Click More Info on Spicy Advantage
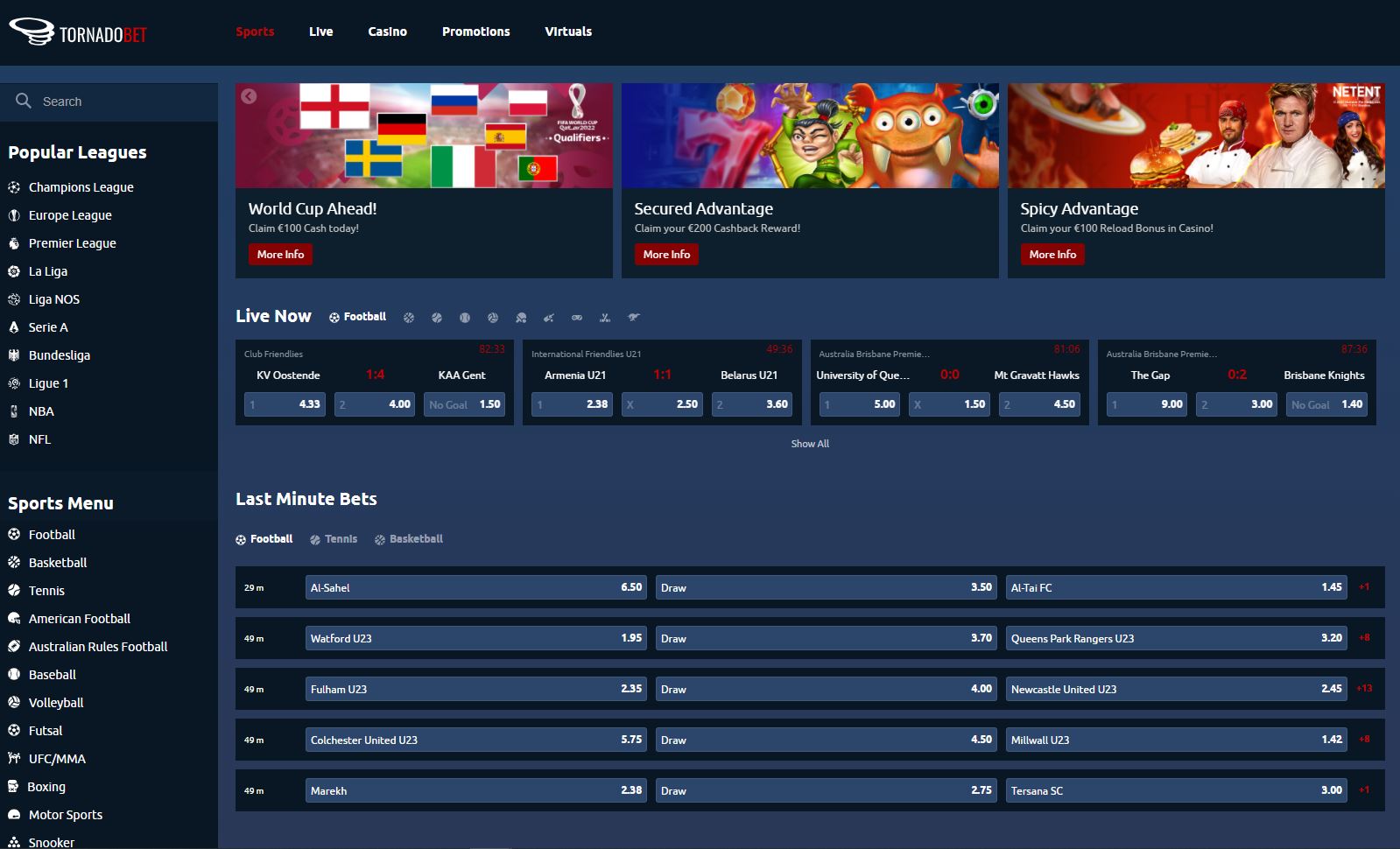The width and height of the screenshot is (1400, 849). (x=1052, y=254)
